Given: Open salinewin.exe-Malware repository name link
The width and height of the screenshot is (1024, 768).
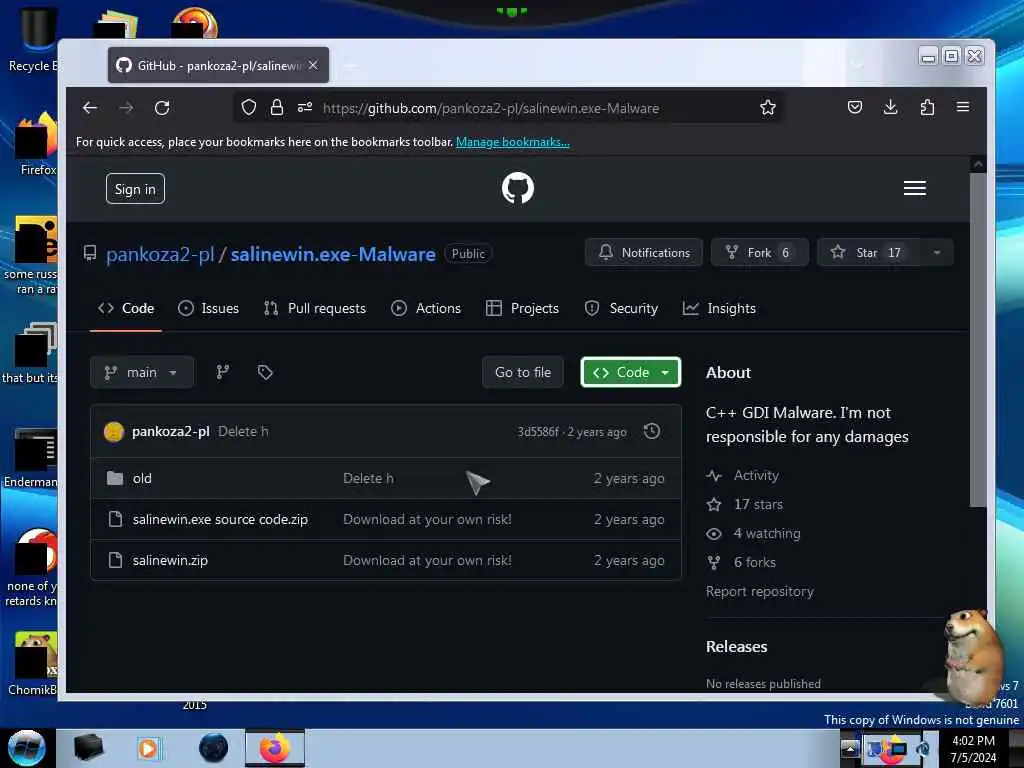Looking at the screenshot, I should [333, 254].
